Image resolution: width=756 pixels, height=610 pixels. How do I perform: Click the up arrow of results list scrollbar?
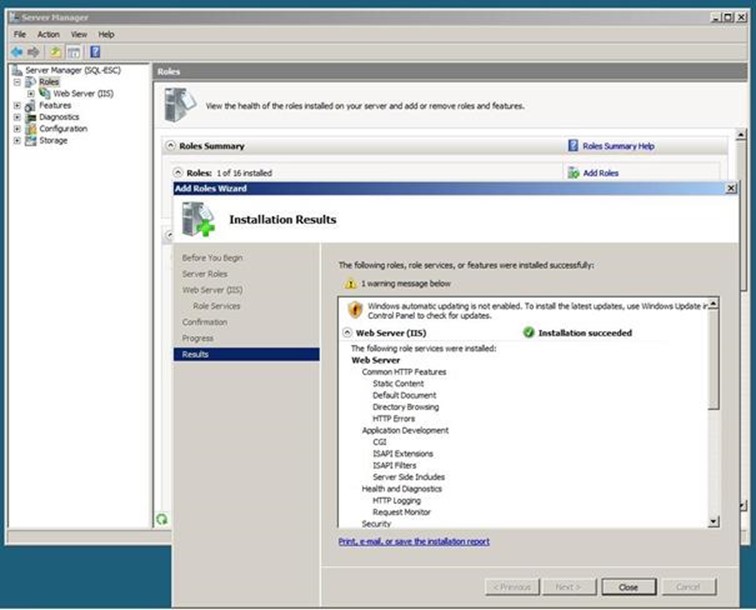714,303
